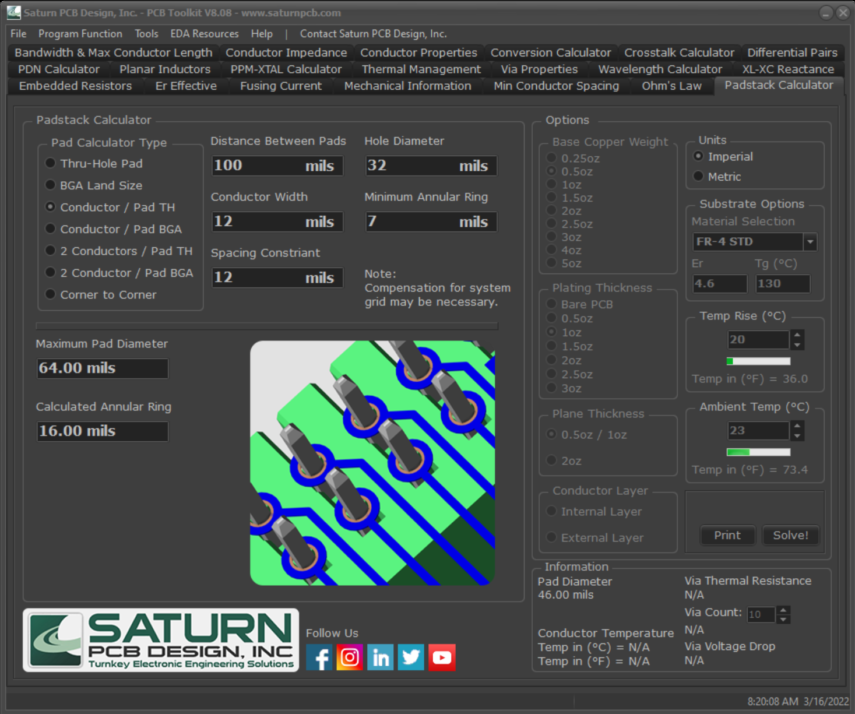855x714 pixels.
Task: Open the Program Function menu
Action: (80, 33)
